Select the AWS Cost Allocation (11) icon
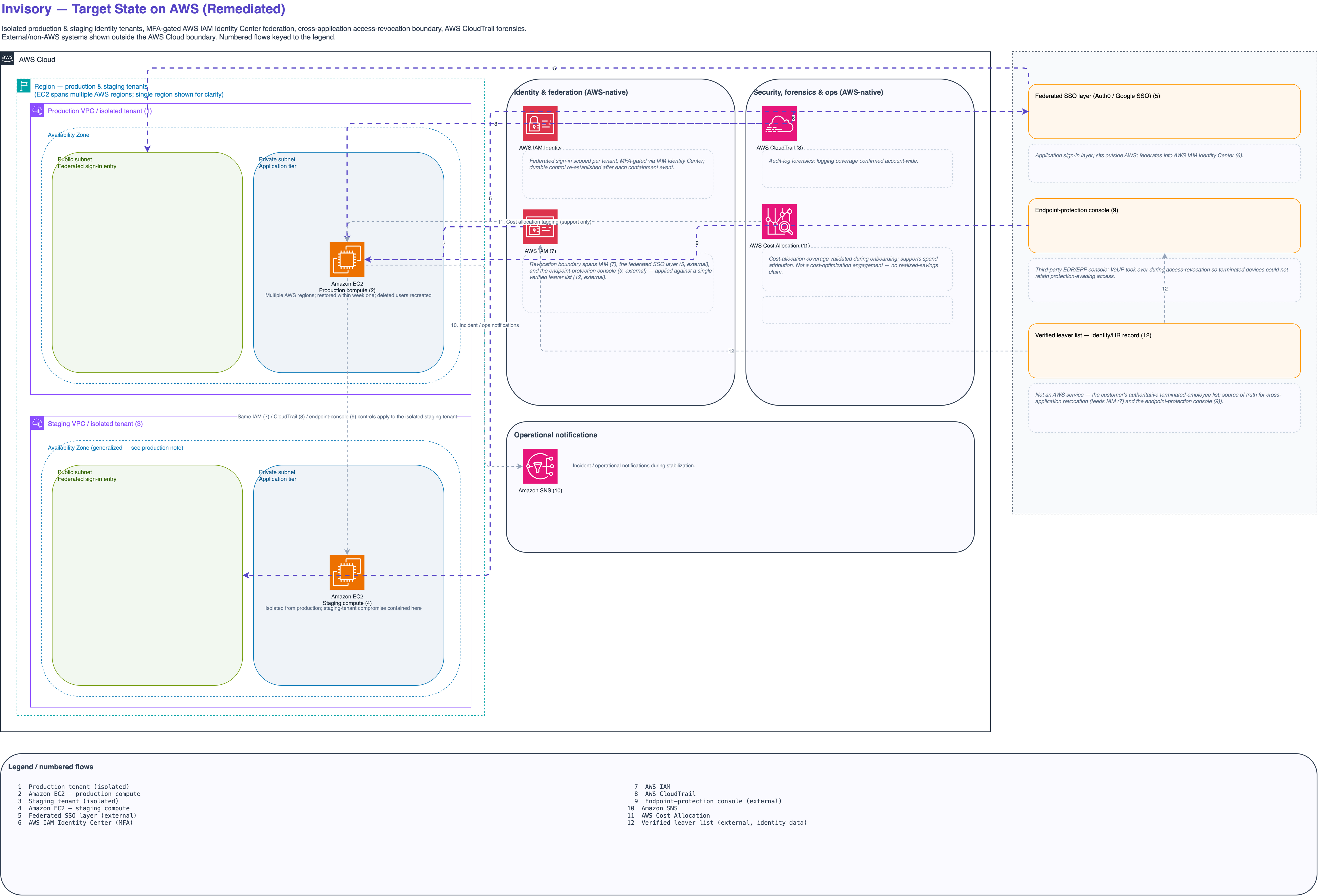Image resolution: width=1318 pixels, height=896 pixels. [x=779, y=221]
